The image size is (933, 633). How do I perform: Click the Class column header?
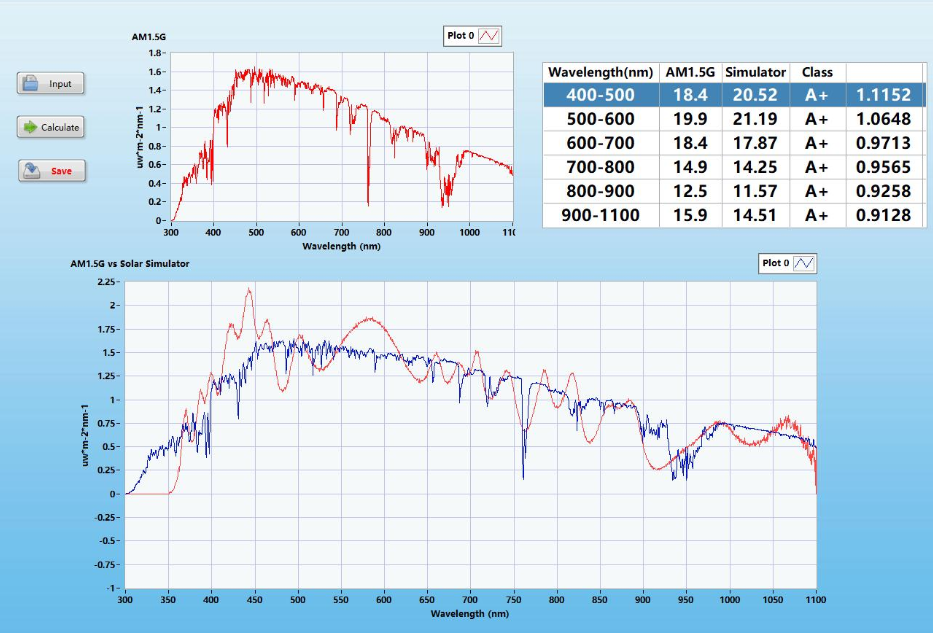point(817,72)
